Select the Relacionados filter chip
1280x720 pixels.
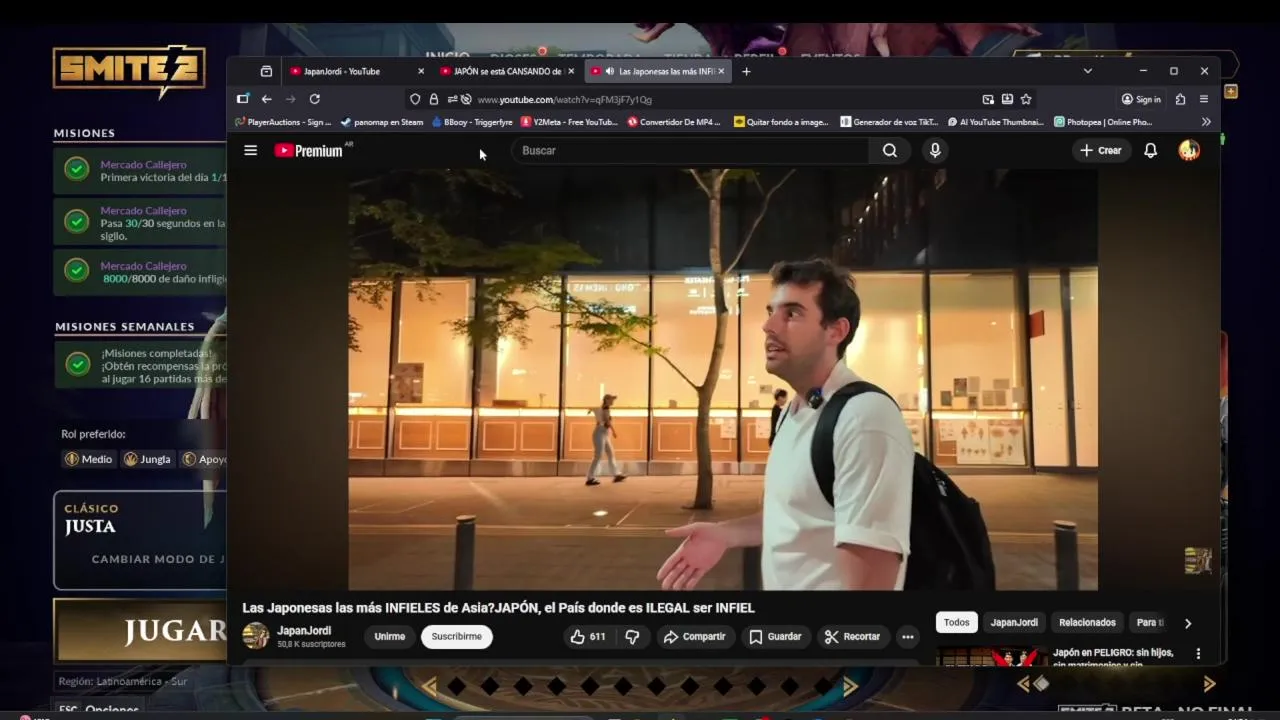[x=1087, y=622]
